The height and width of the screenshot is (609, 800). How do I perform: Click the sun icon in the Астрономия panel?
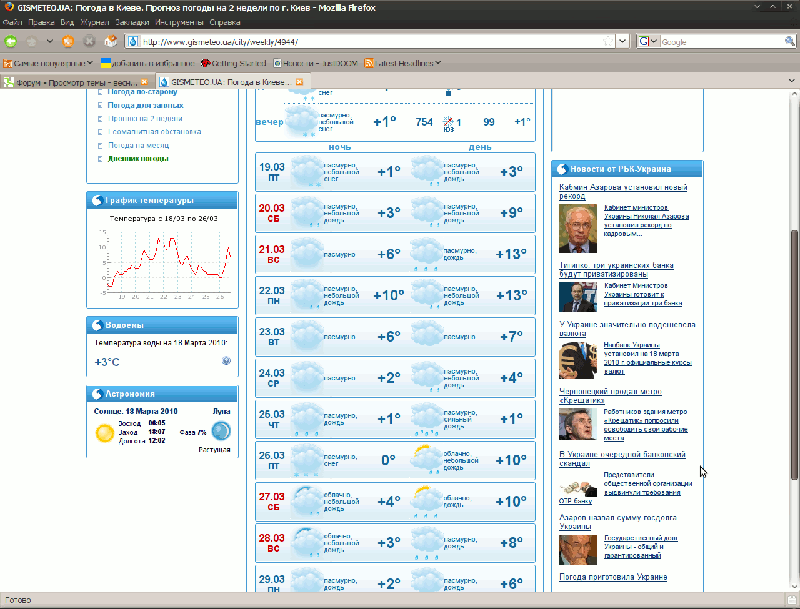pyautogui.click(x=104, y=431)
